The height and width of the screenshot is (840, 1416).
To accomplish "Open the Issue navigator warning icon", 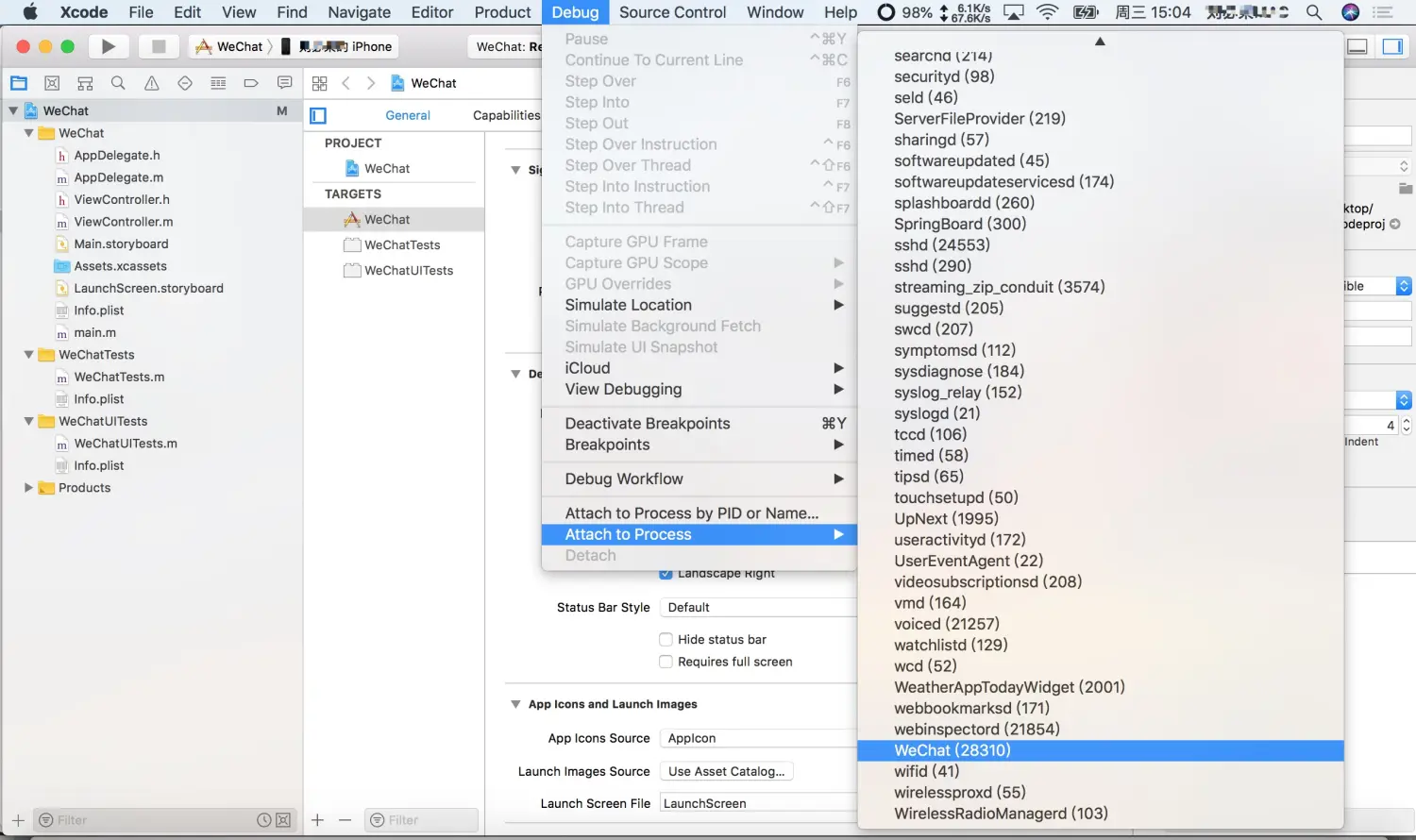I will (x=151, y=83).
